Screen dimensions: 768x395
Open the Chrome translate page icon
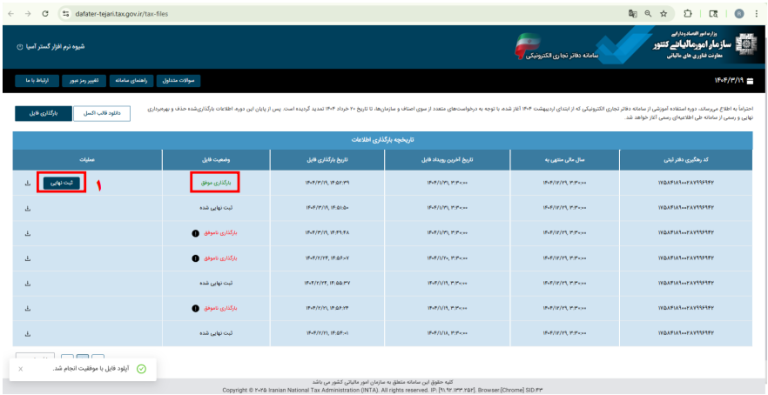click(x=632, y=14)
